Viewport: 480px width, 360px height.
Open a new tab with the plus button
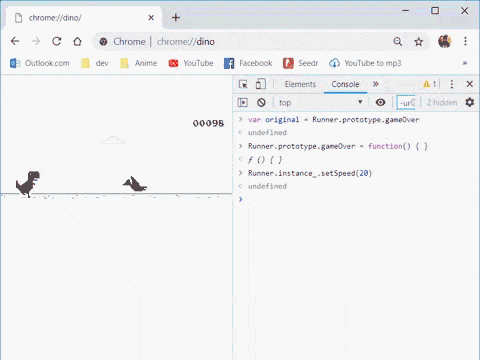[176, 17]
